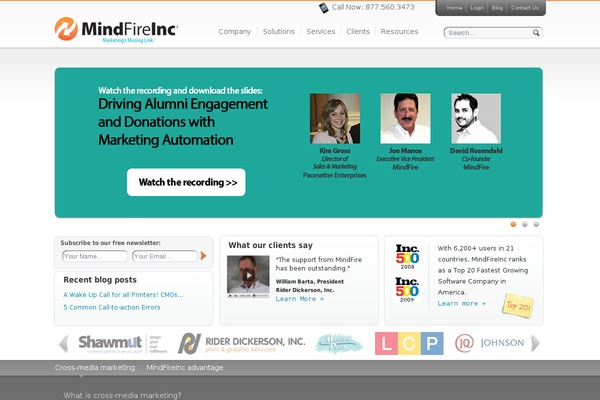The image size is (600, 400).
Task: Click Call Now: 877.560.3473 text
Action: [373, 7]
